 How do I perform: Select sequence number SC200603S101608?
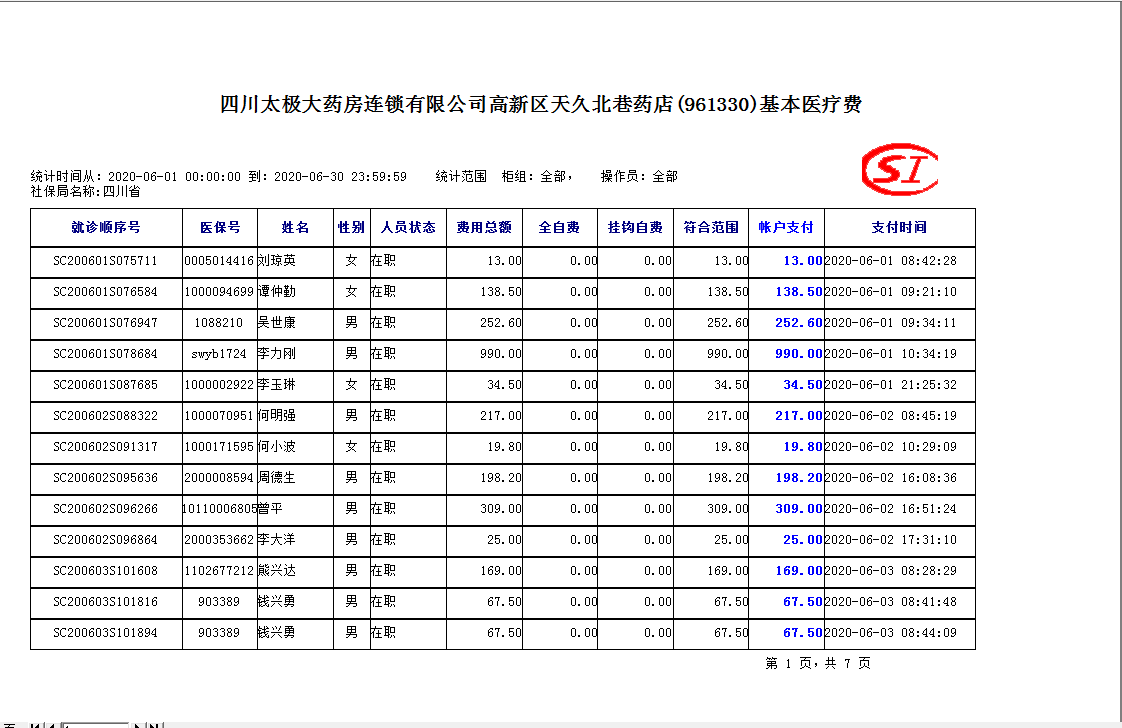coord(105,571)
